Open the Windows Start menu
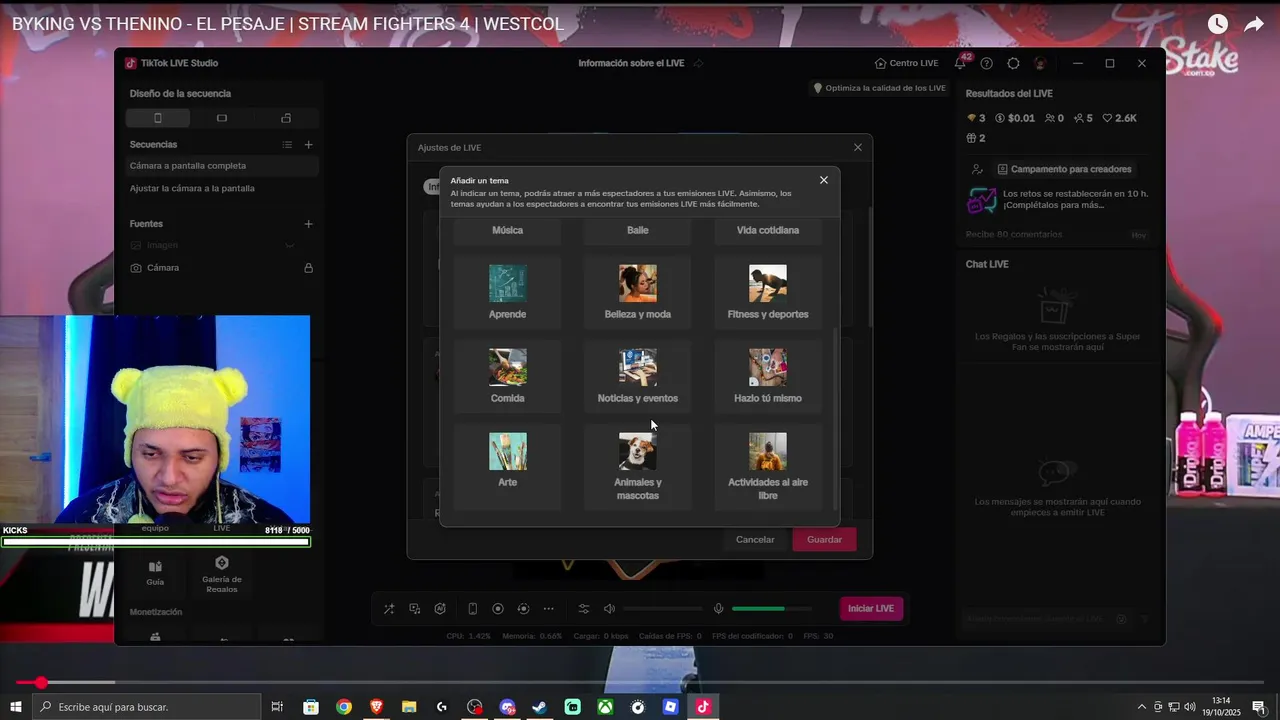This screenshot has height=720, width=1280. tap(16, 707)
